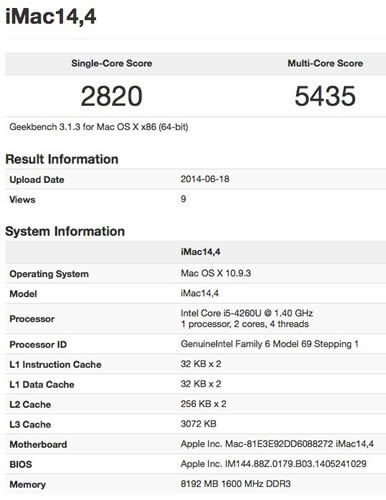Click the iMac14,4 system table header

(200, 252)
